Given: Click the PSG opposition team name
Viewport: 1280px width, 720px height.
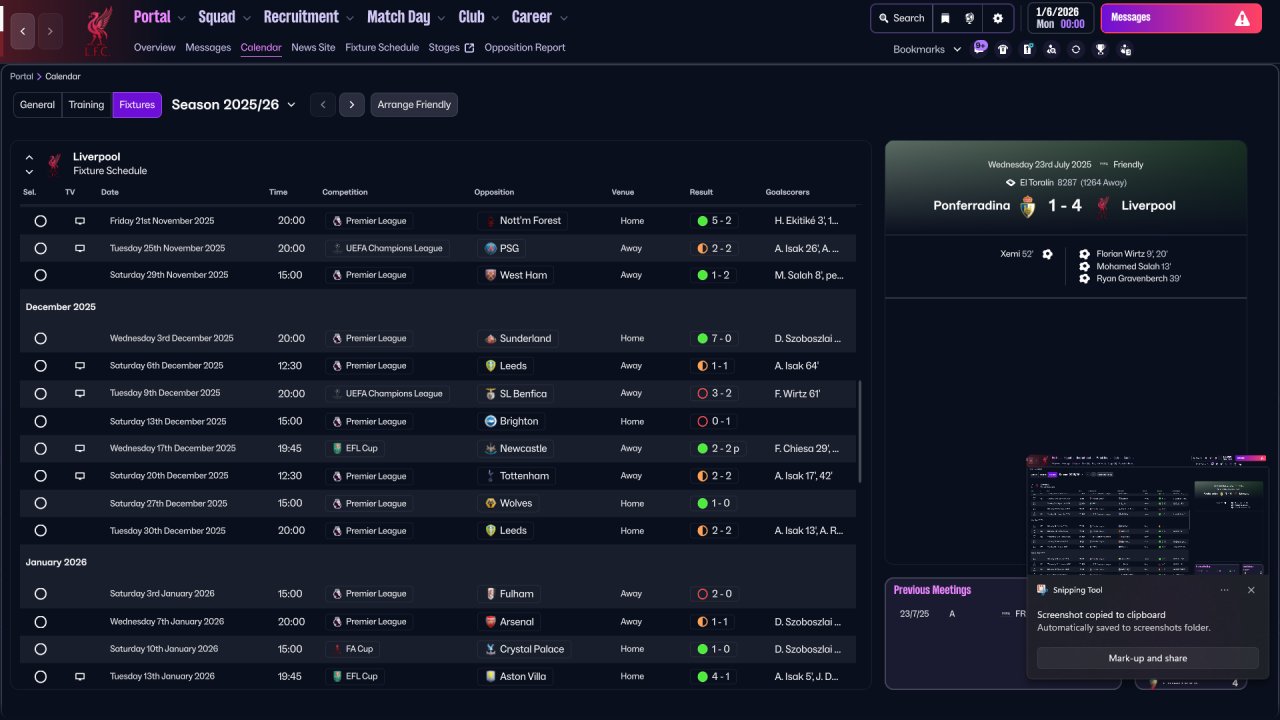Looking at the screenshot, I should click(x=511, y=248).
